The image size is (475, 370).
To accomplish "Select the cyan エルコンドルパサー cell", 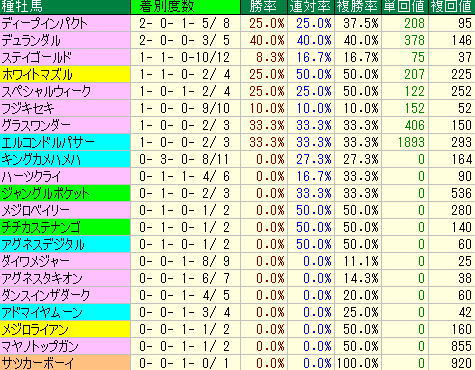I will [x=65, y=142].
